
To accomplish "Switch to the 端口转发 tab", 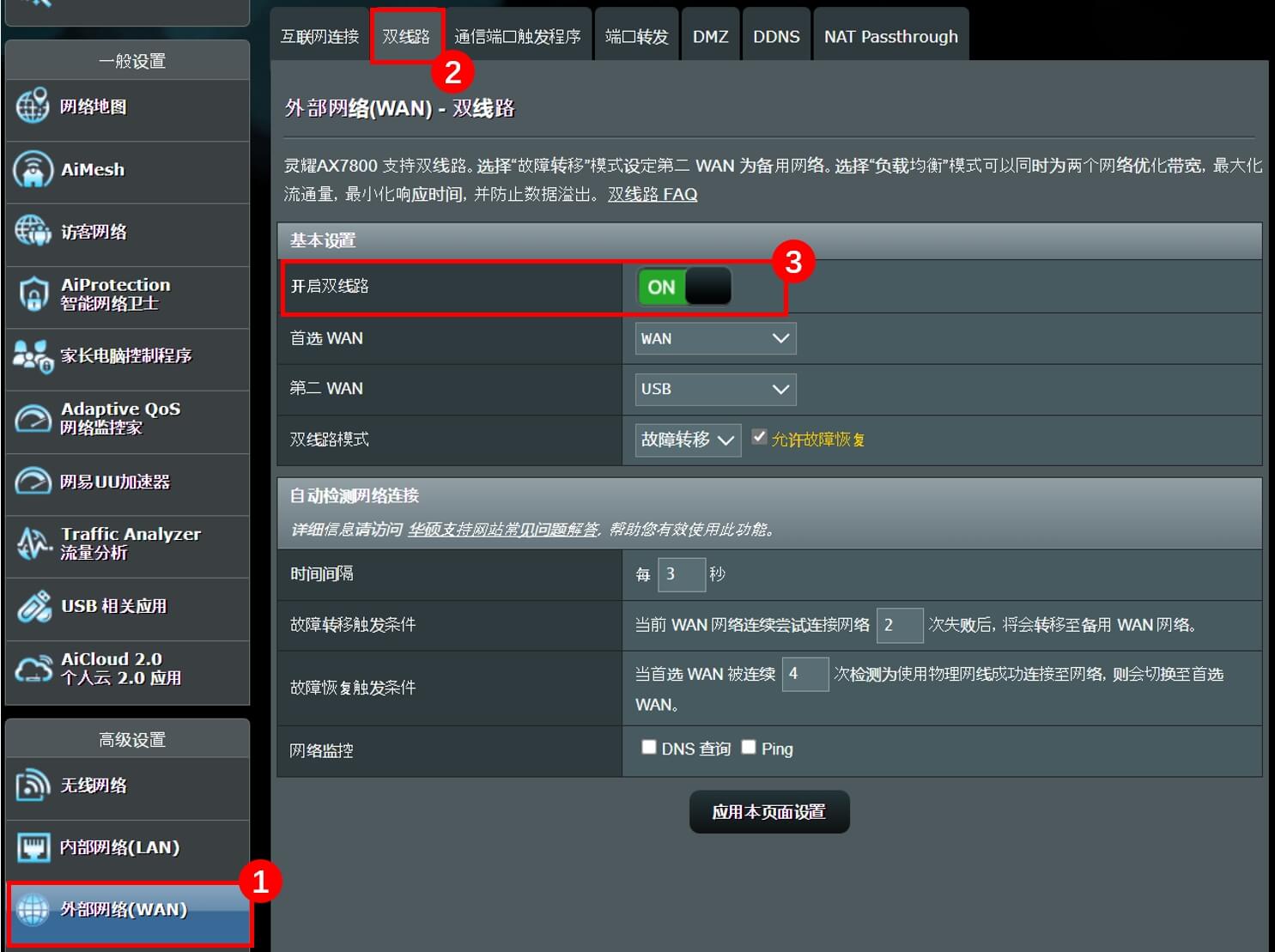I will pyautogui.click(x=636, y=36).
